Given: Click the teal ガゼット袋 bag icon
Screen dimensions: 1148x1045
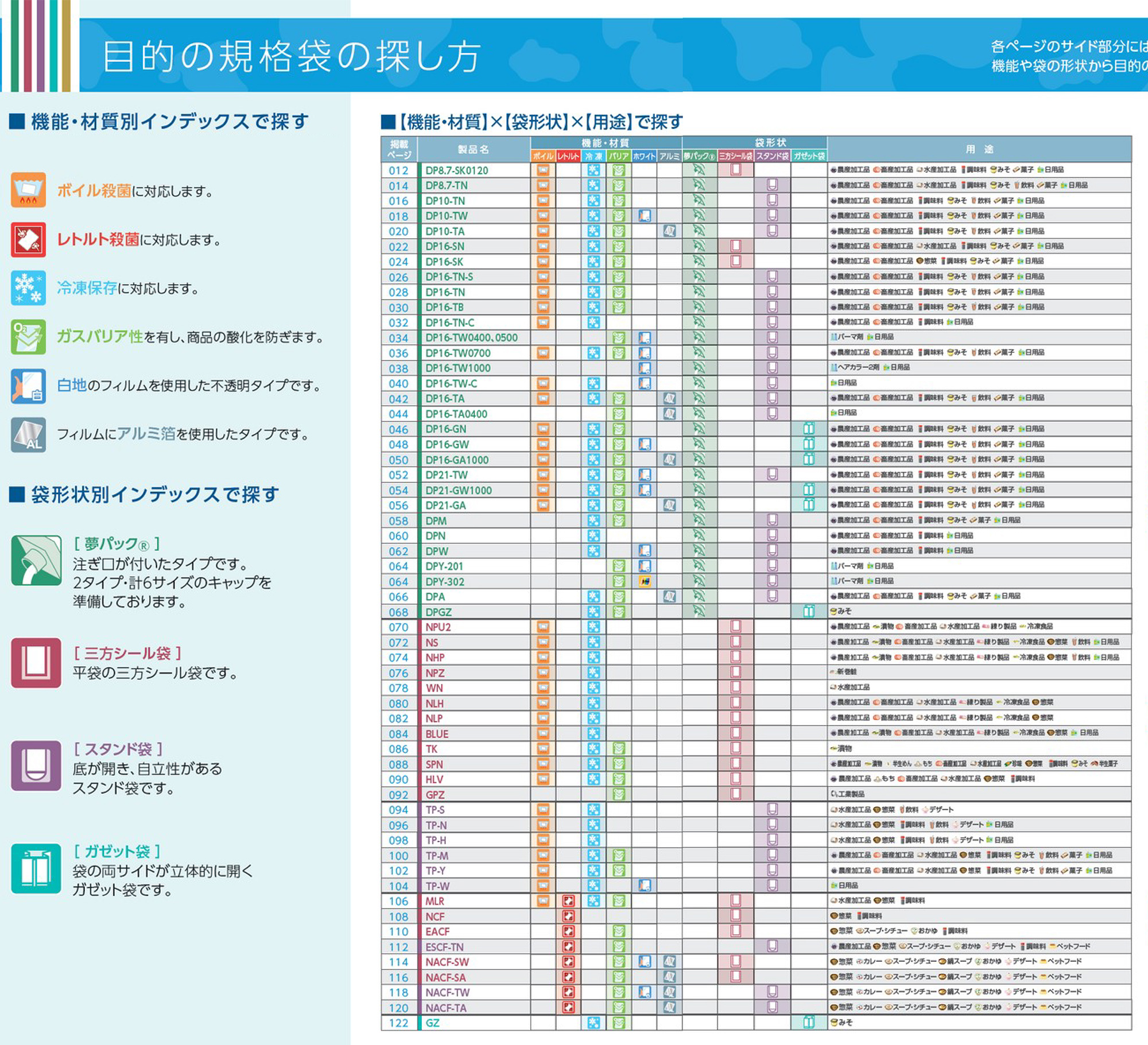Looking at the screenshot, I should point(36,868).
